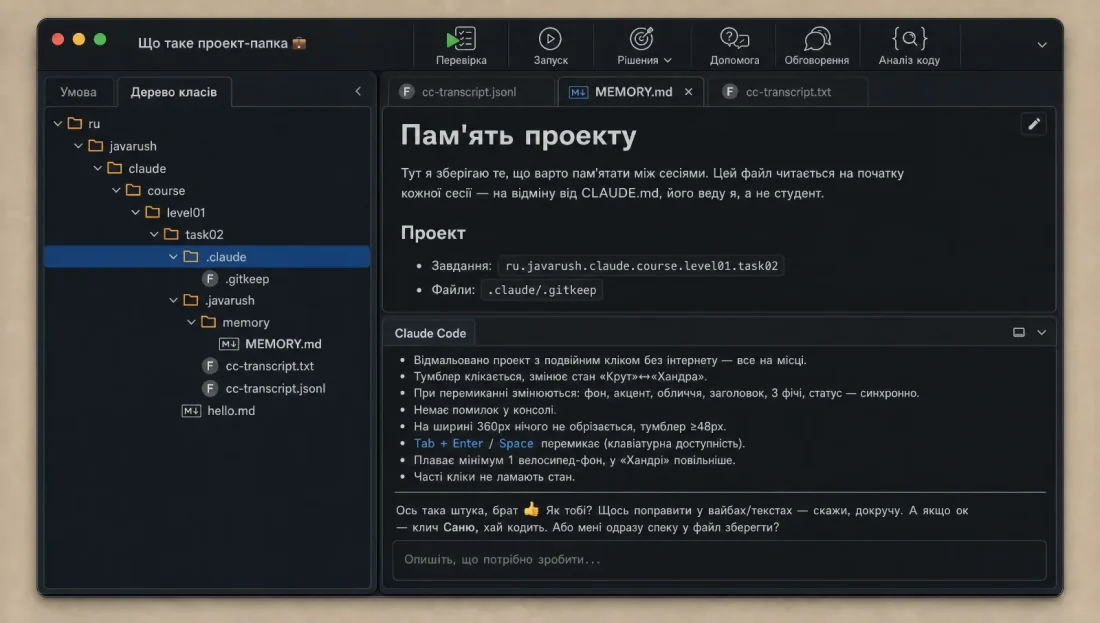Expand the chevron at toolbar's far right
This screenshot has width=1100, height=623.
pyautogui.click(x=1042, y=45)
